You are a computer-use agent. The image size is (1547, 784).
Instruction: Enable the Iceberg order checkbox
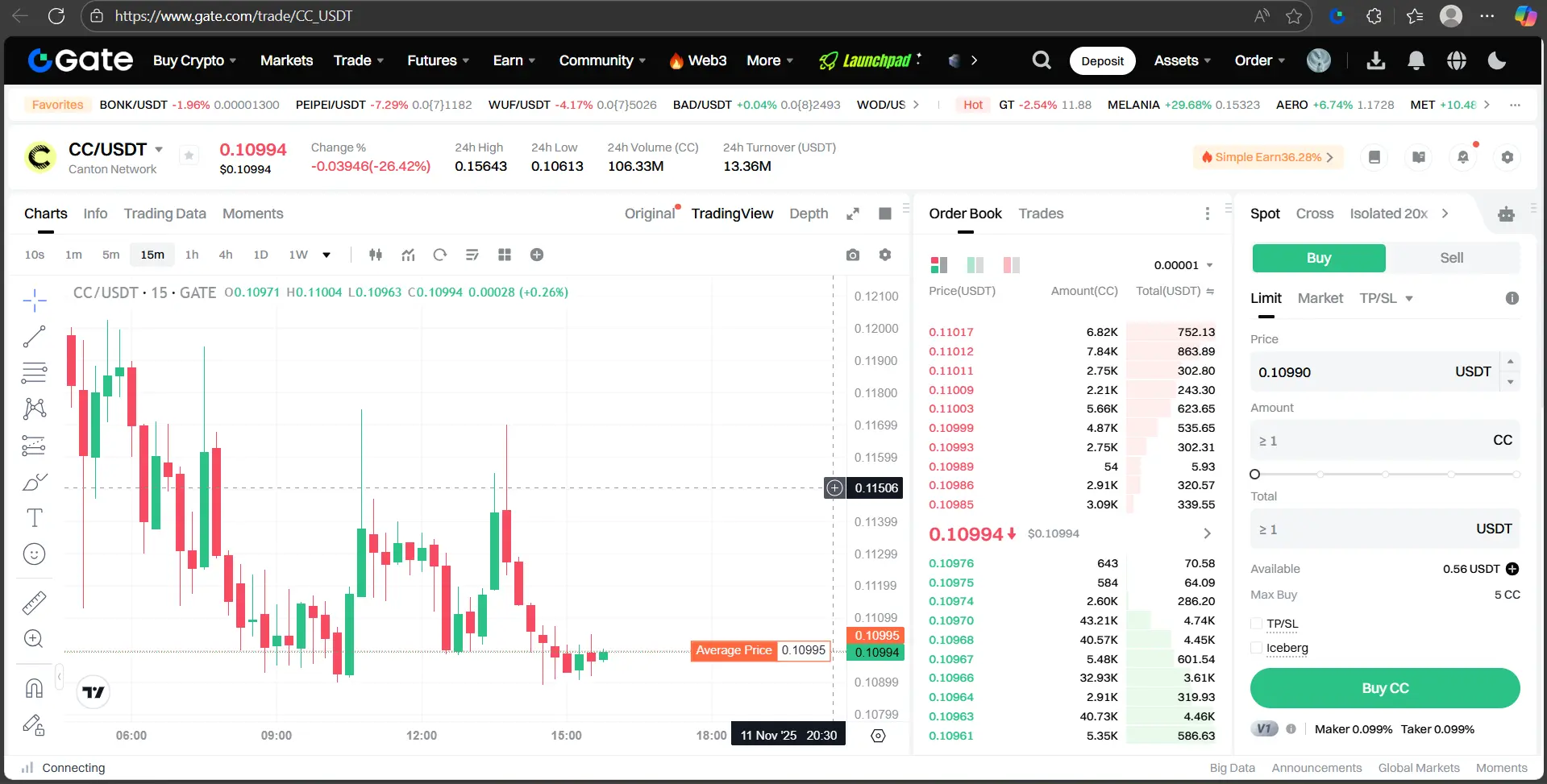click(1256, 648)
